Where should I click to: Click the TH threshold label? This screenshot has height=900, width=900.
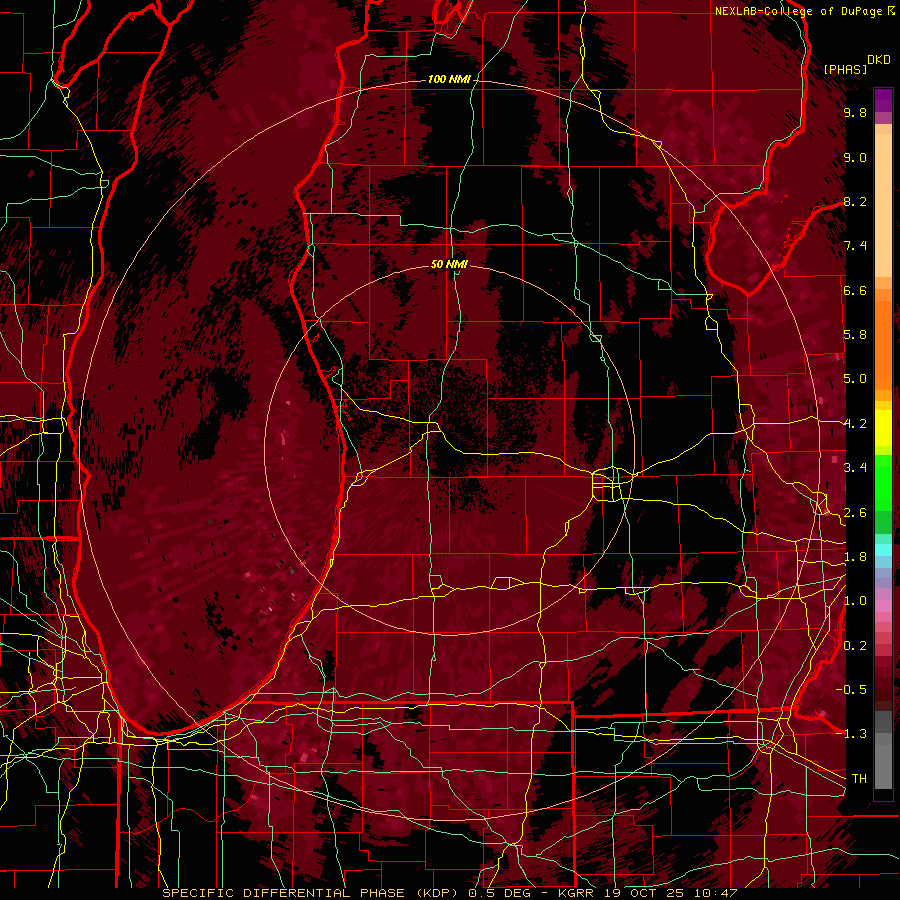pyautogui.click(x=859, y=779)
